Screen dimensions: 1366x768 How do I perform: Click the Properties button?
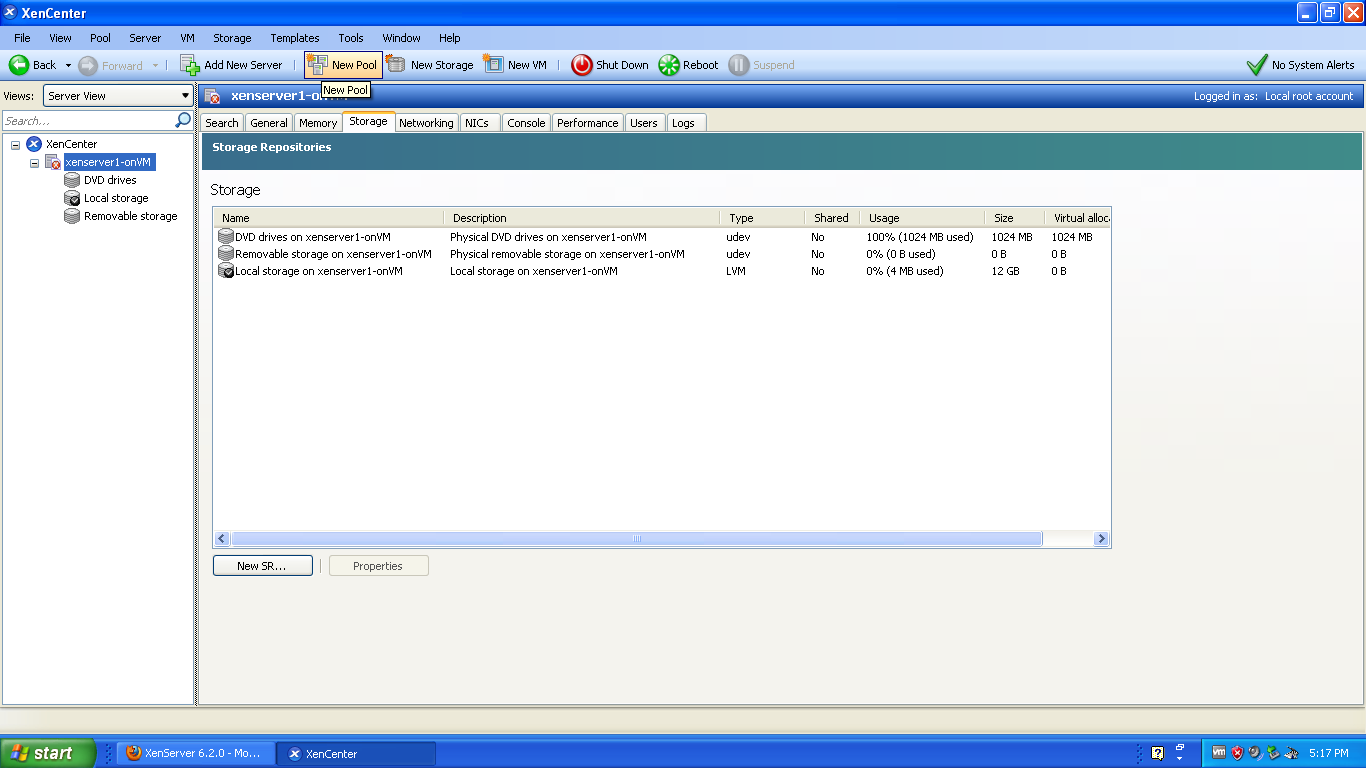[378, 565]
